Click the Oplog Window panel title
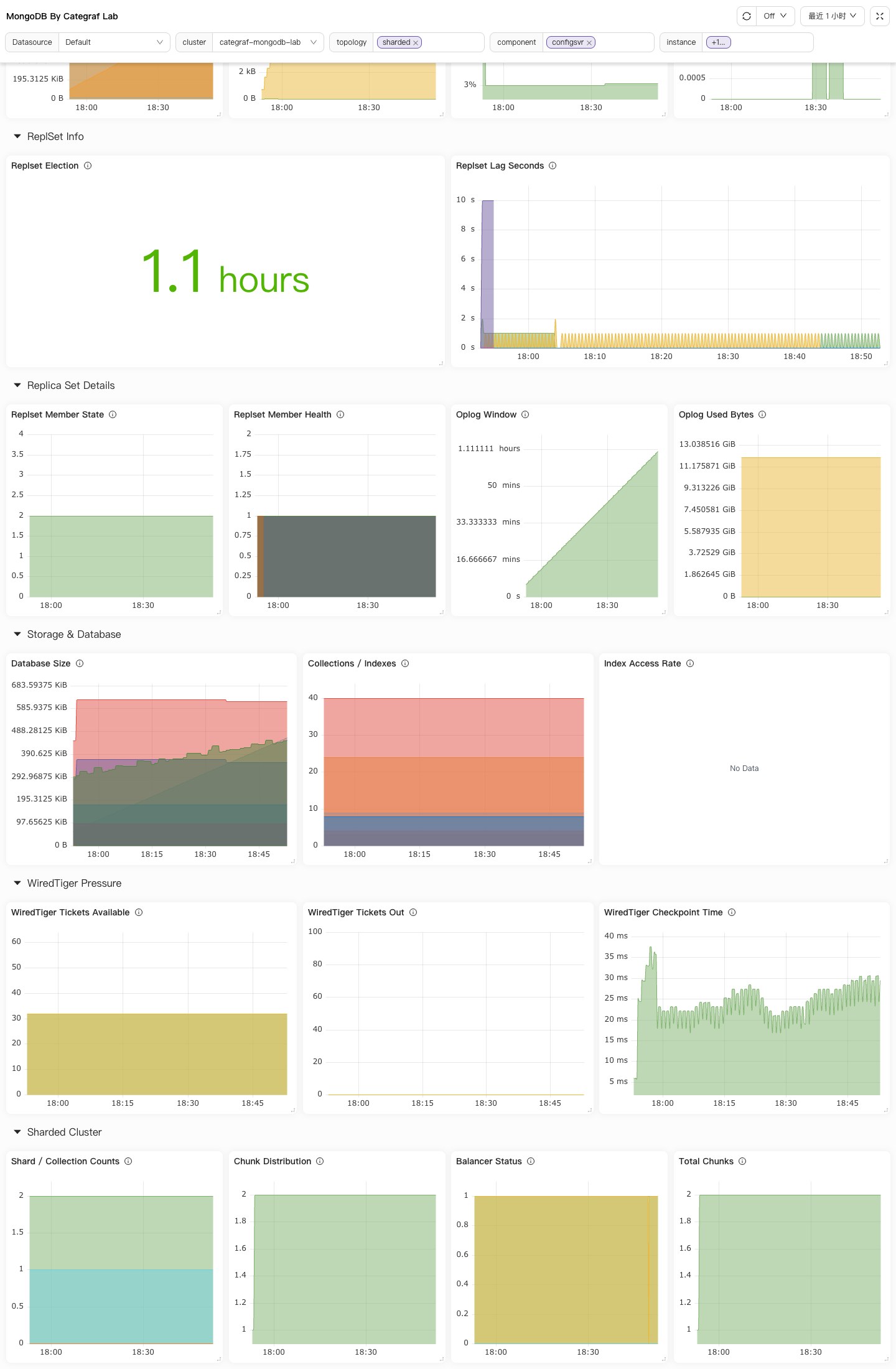 click(486, 414)
